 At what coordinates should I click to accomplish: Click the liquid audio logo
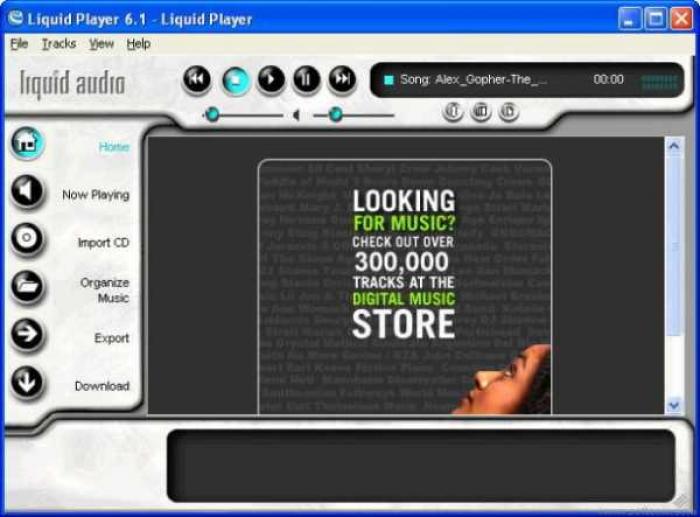tap(72, 84)
